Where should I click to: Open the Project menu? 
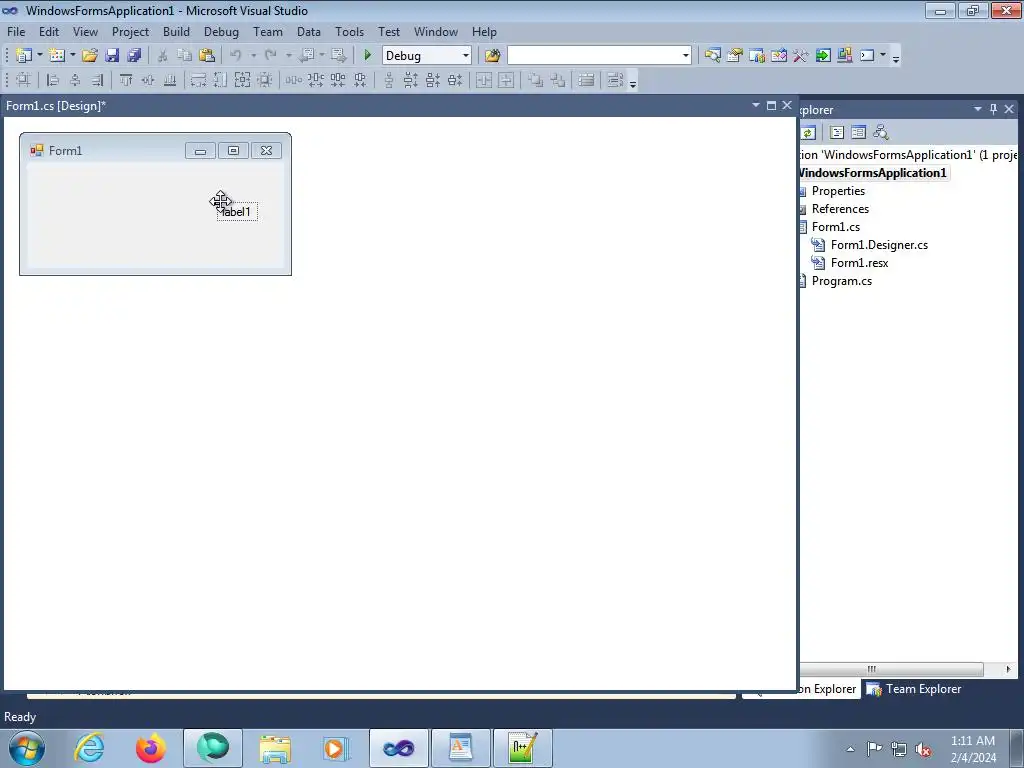tap(130, 31)
